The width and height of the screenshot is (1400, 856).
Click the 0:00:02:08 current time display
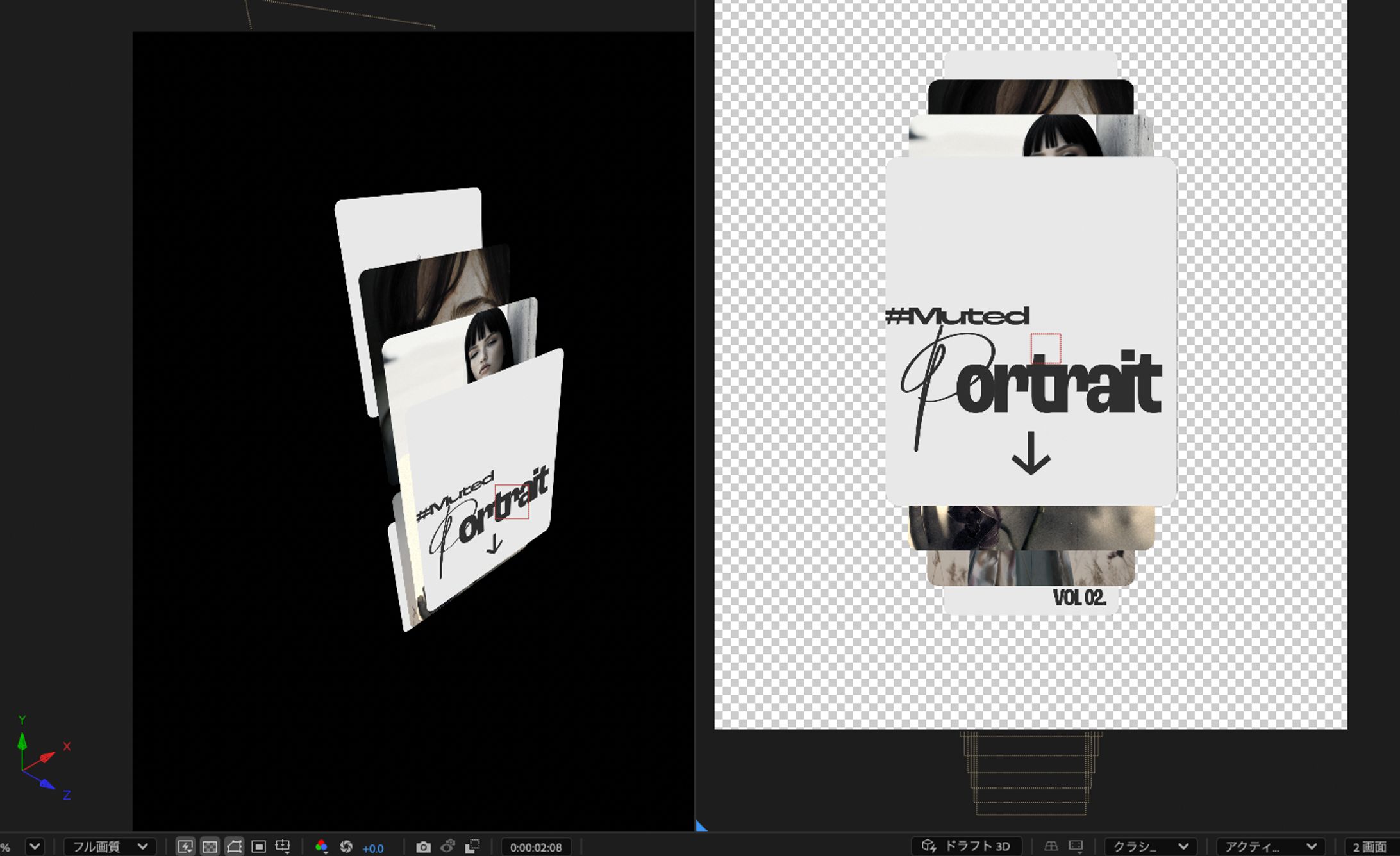[x=536, y=847]
